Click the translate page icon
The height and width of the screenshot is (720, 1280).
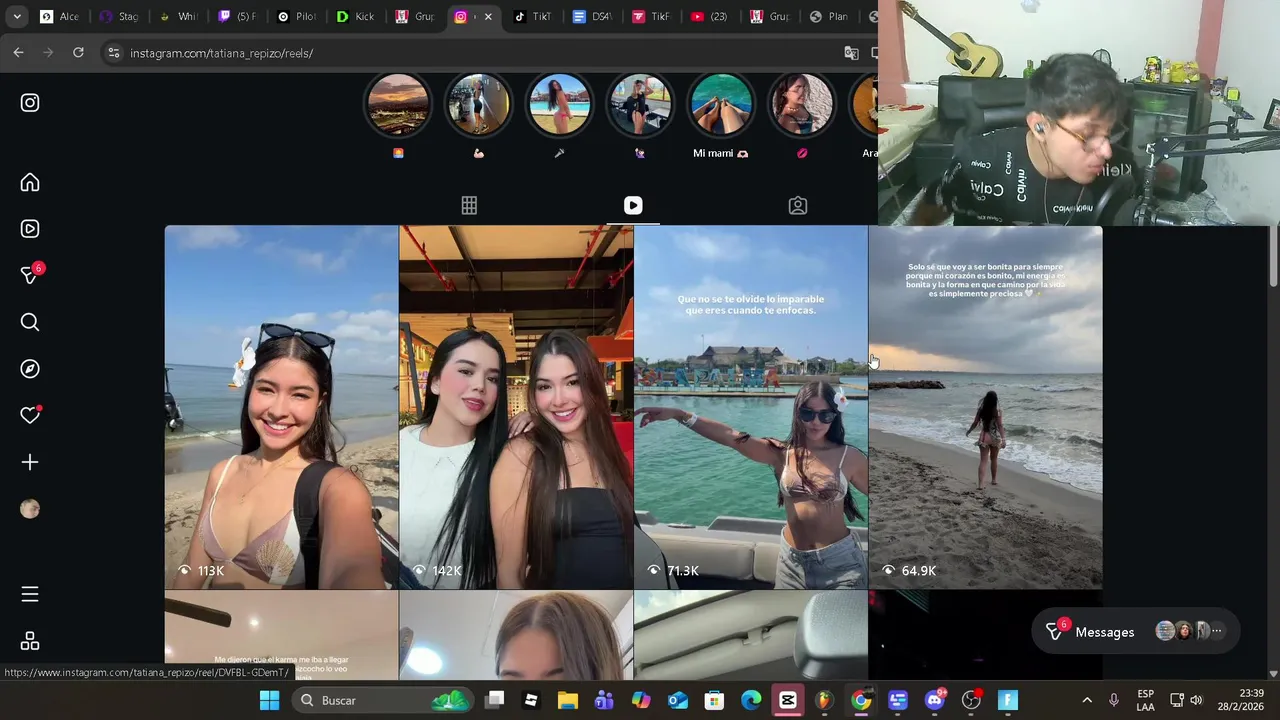851,53
